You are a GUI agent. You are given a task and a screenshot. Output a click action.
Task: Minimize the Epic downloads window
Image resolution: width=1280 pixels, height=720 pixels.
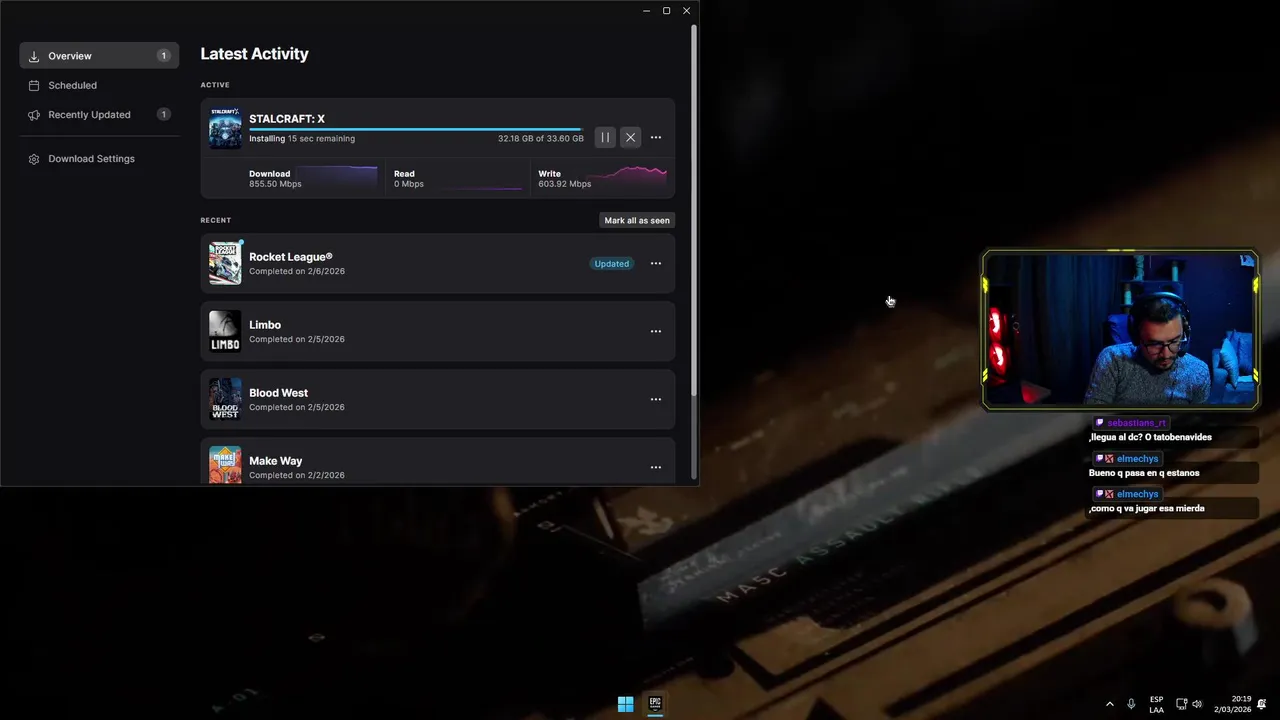pos(646,11)
